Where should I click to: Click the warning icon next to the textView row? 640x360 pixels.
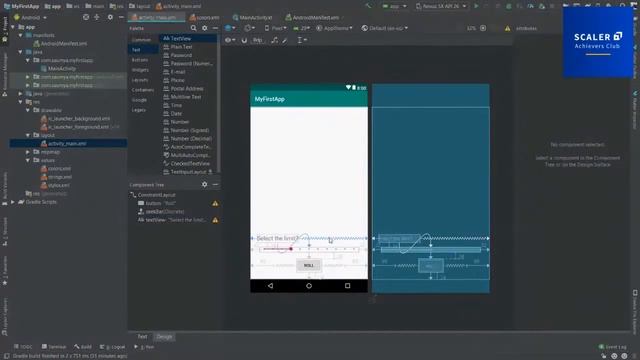pyautogui.click(x=215, y=220)
